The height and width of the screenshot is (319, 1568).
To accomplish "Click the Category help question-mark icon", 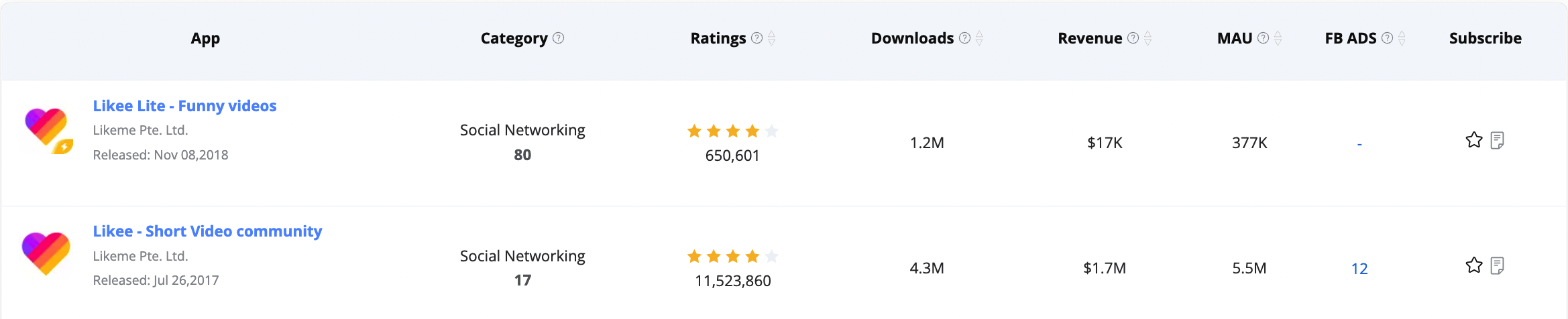I will pos(558,38).
